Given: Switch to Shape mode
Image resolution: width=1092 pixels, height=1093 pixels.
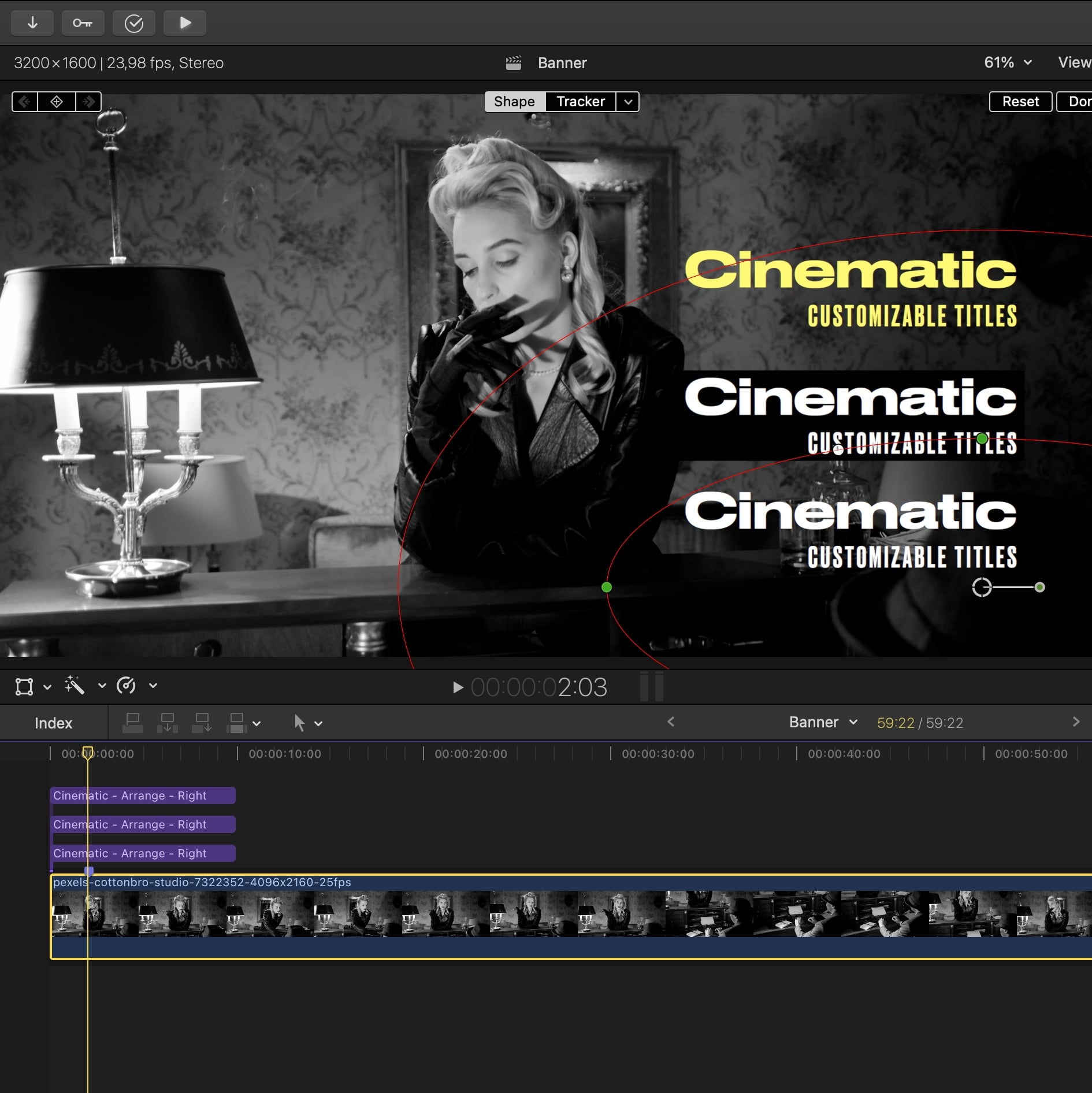Looking at the screenshot, I should 514,102.
